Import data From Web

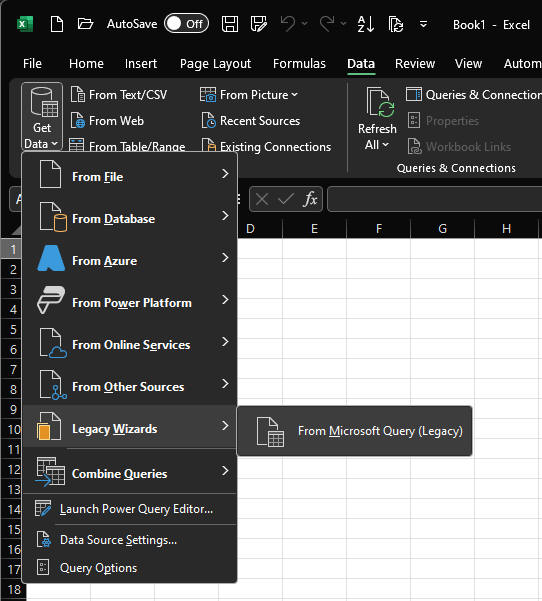pyautogui.click(x=107, y=121)
